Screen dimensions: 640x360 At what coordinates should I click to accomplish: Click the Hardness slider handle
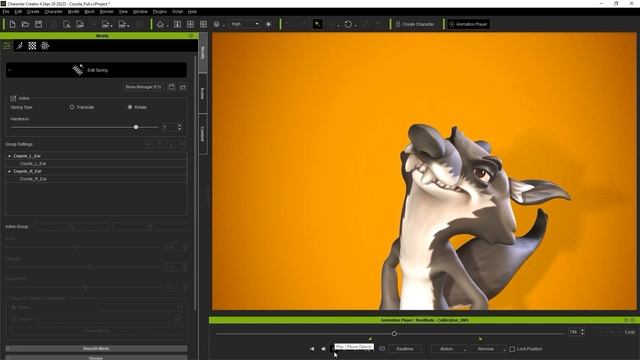[x=136, y=127]
